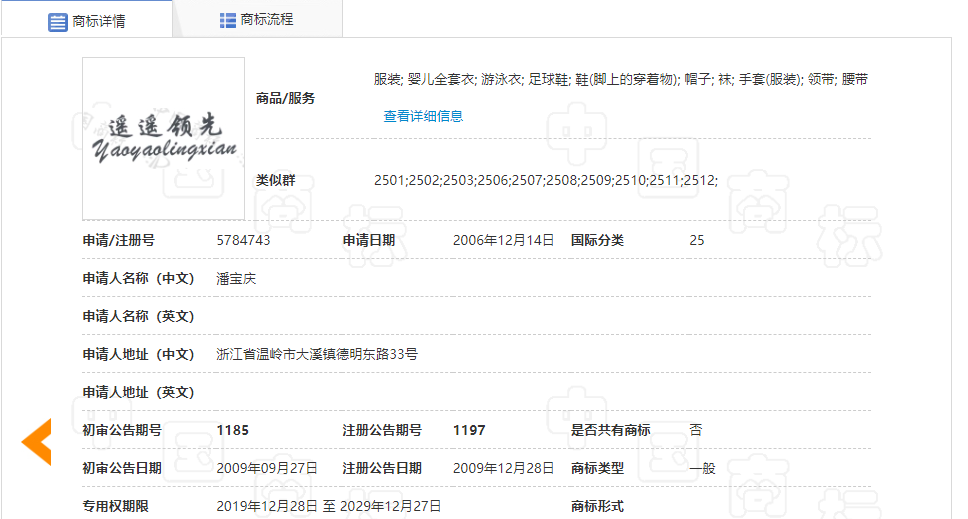This screenshot has height=519, width=968.
Task: Select the application date 2006年12月14日
Action: [503, 240]
